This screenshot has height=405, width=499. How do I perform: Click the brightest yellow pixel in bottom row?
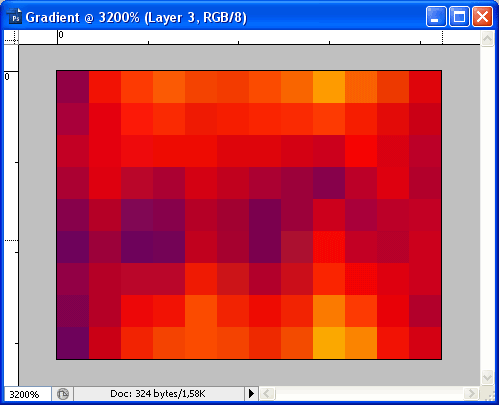[x=329, y=343]
